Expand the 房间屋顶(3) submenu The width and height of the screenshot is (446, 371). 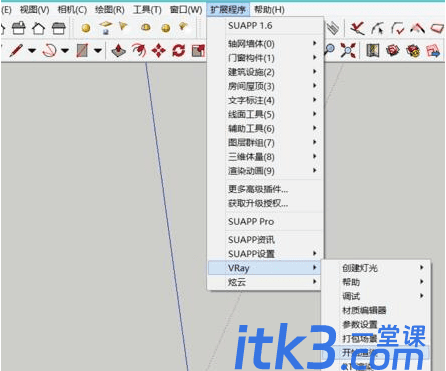point(266,86)
